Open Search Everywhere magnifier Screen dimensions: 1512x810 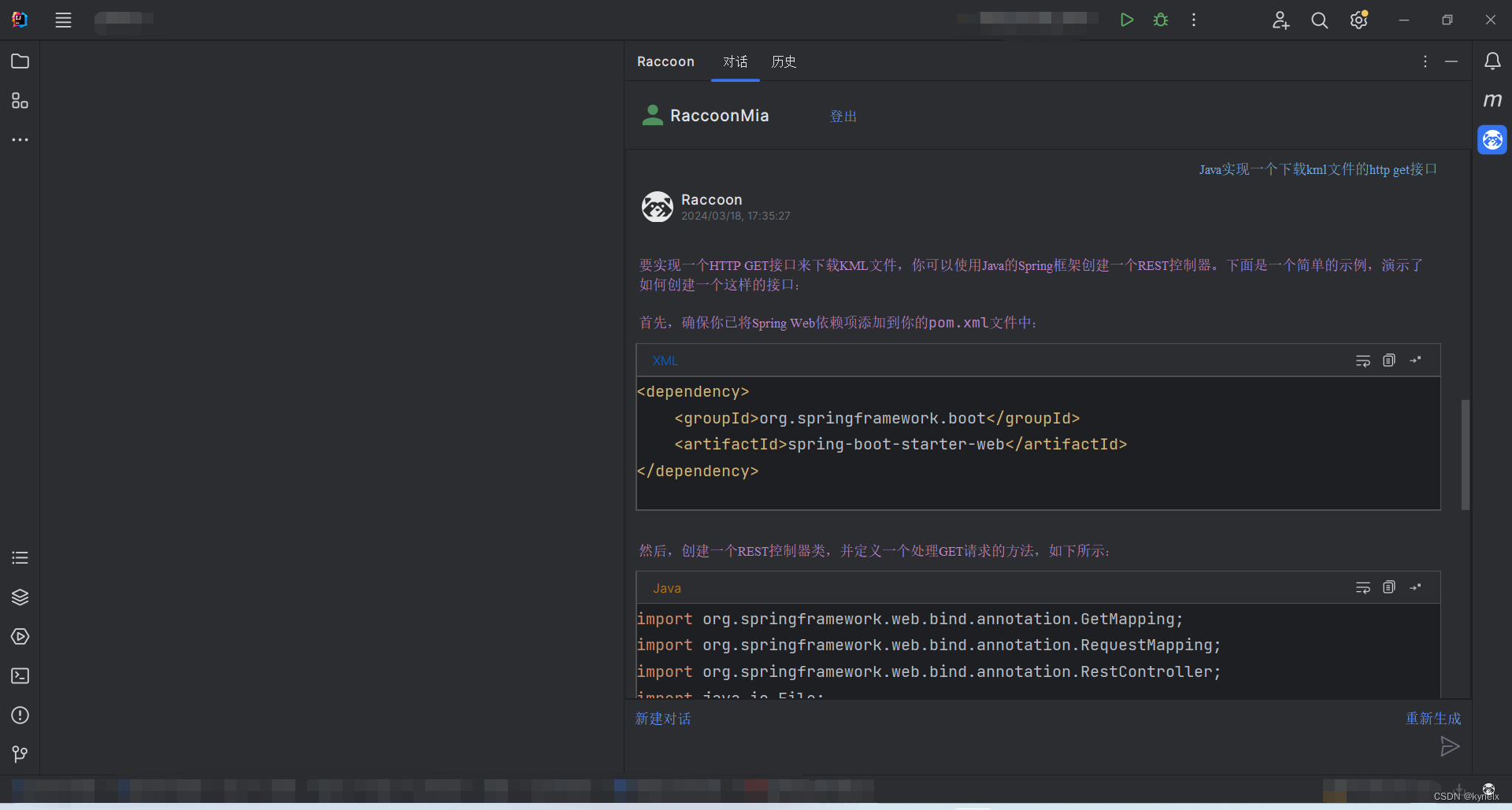tap(1320, 20)
